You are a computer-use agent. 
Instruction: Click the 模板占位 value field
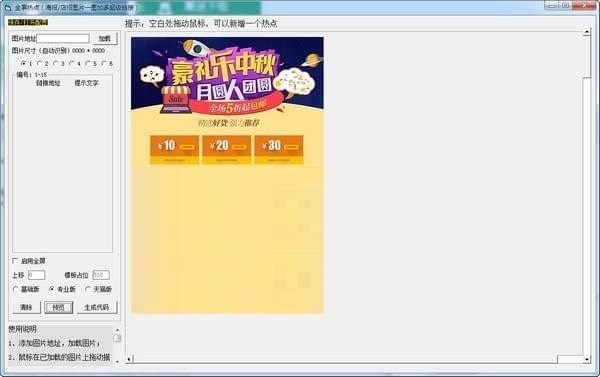(x=101, y=275)
